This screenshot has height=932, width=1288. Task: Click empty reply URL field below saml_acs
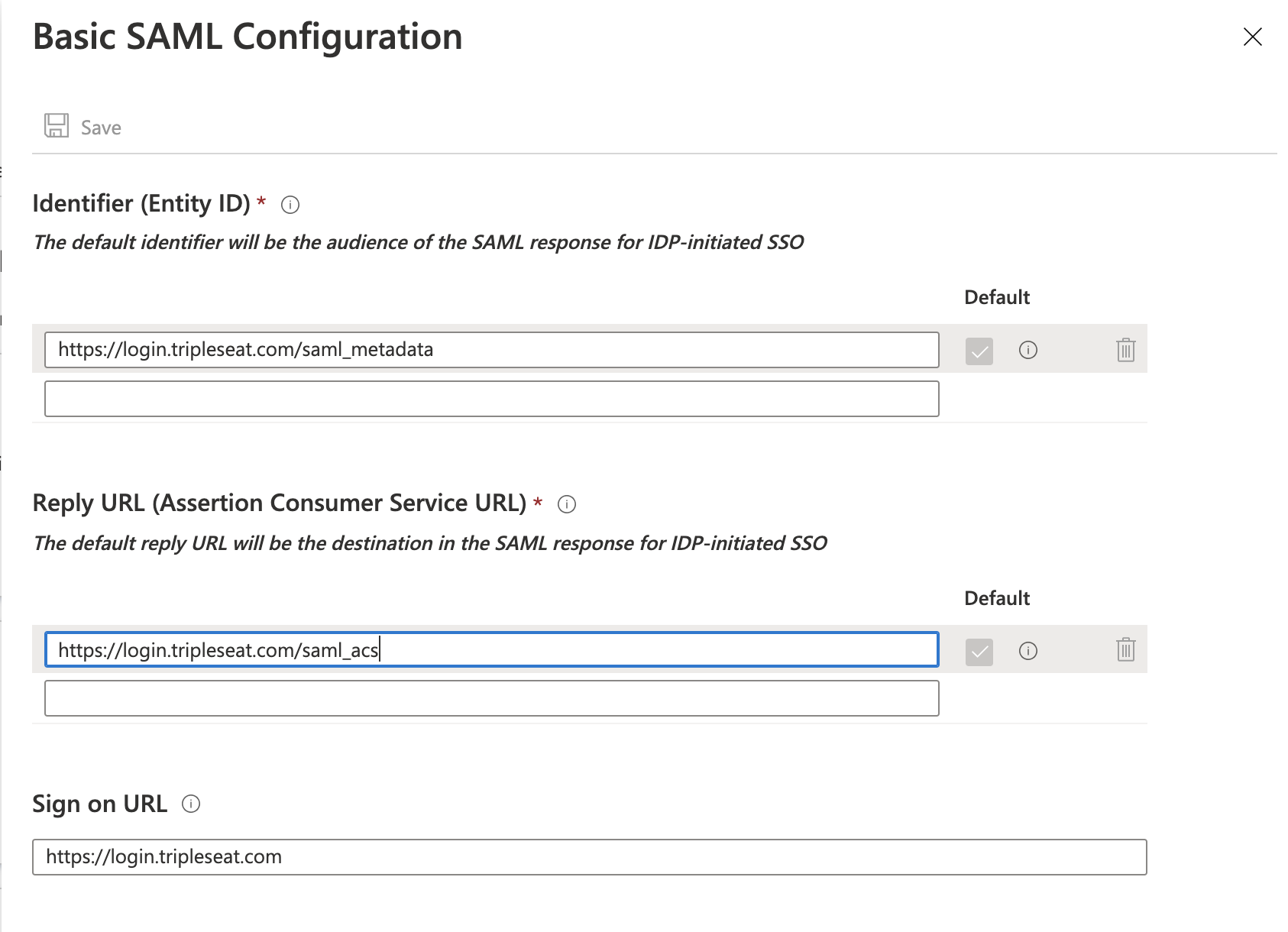pos(492,698)
